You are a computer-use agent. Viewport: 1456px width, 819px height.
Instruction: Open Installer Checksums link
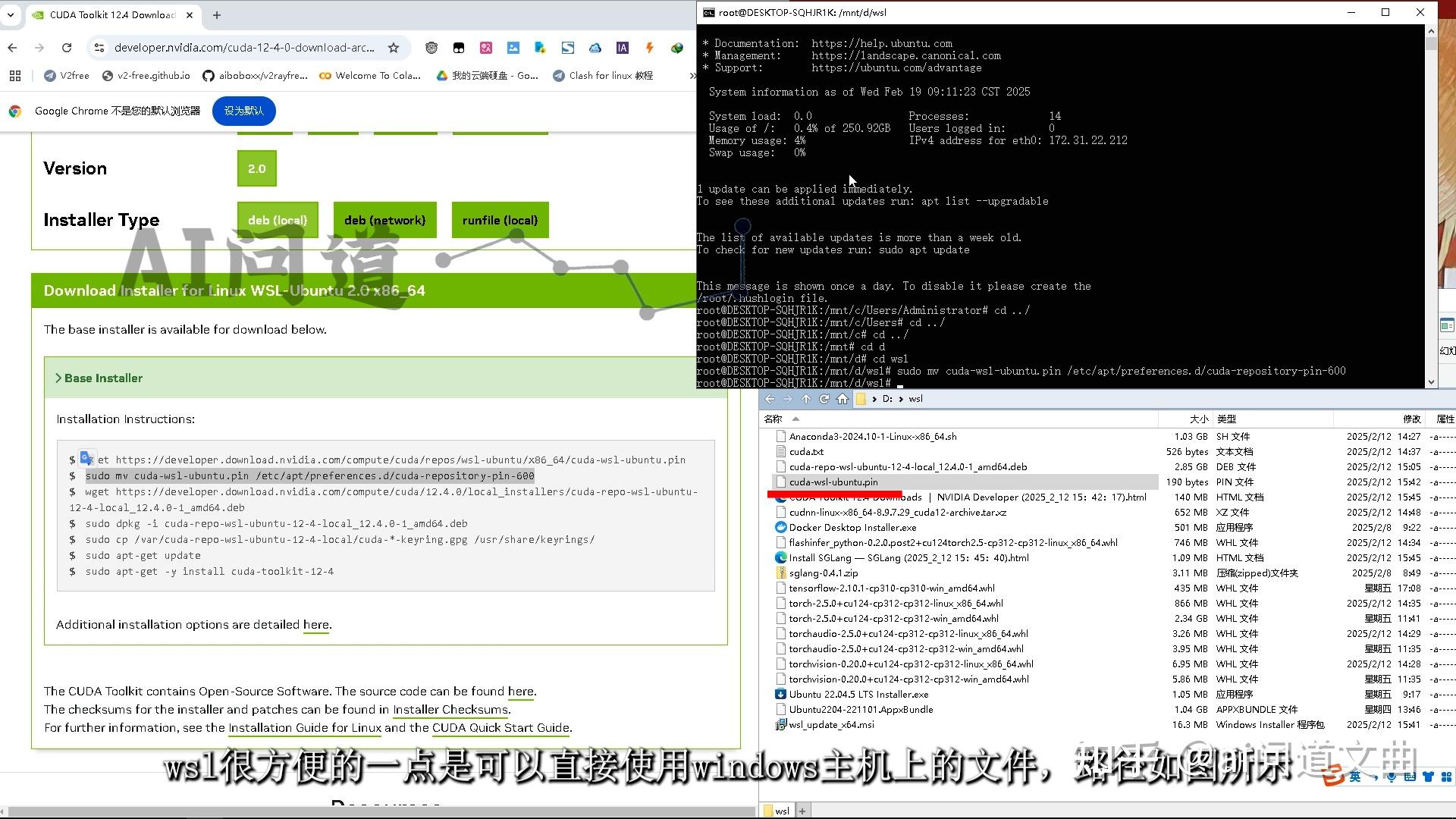coord(450,710)
